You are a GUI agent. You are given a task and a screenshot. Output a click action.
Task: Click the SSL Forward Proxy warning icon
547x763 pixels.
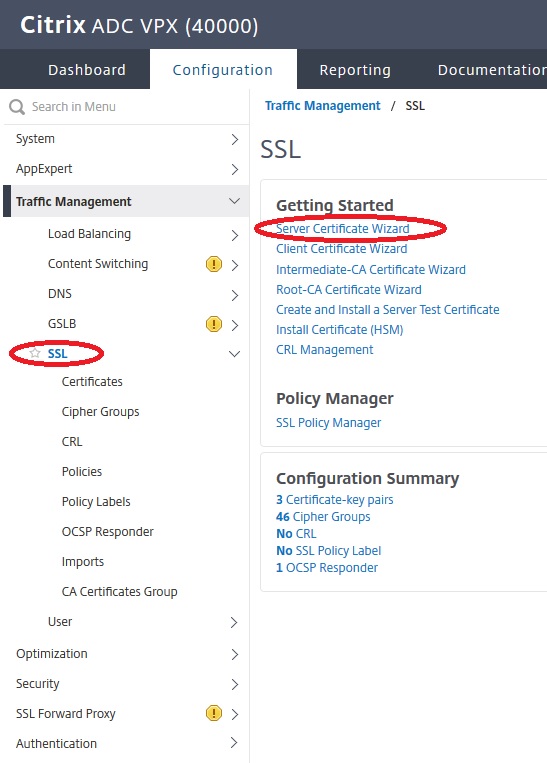point(214,713)
